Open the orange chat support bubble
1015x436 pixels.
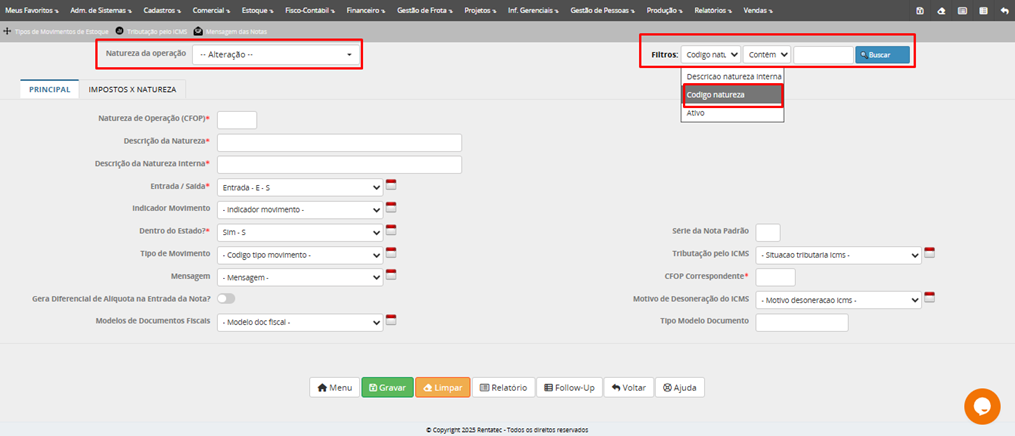pos(982,406)
